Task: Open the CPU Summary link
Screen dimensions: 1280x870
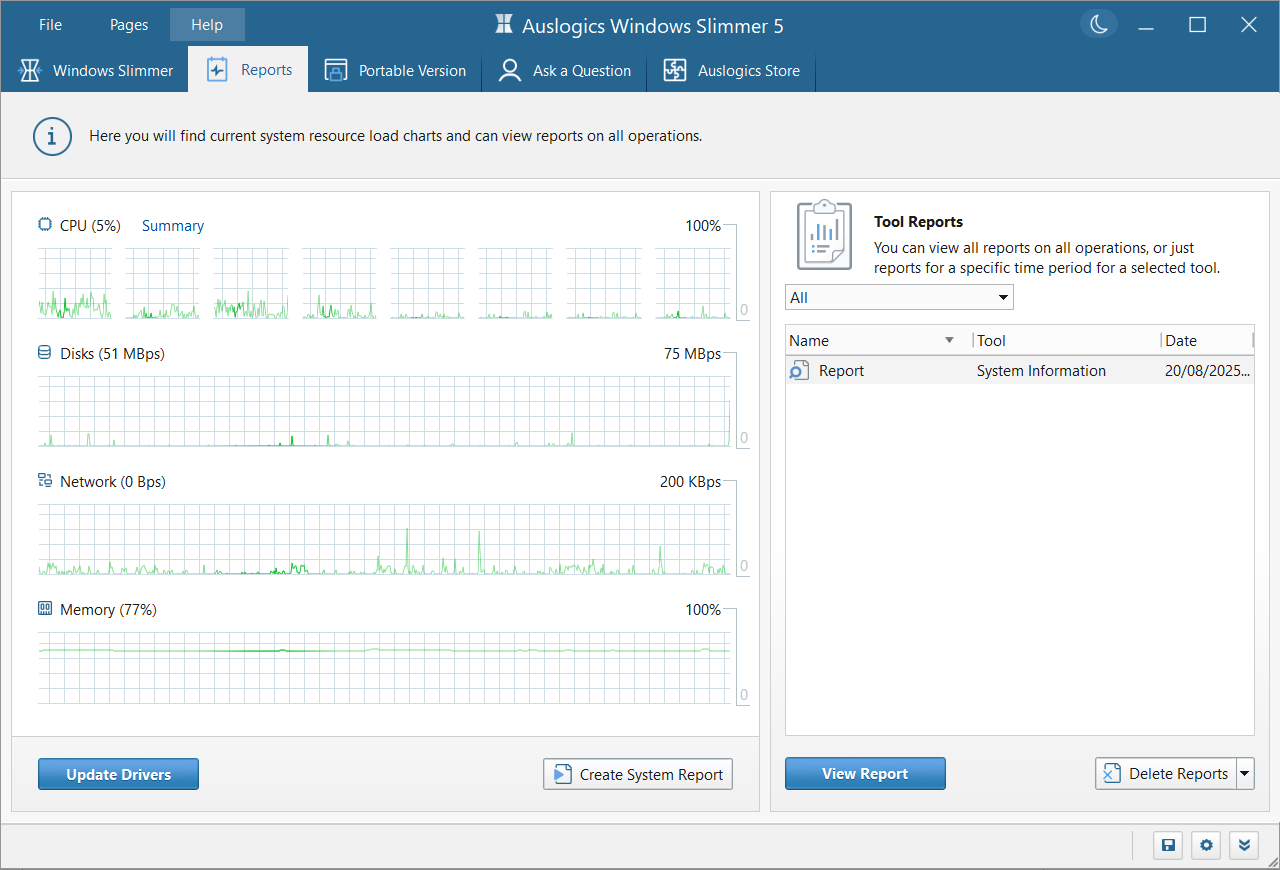Action: pyautogui.click(x=172, y=226)
